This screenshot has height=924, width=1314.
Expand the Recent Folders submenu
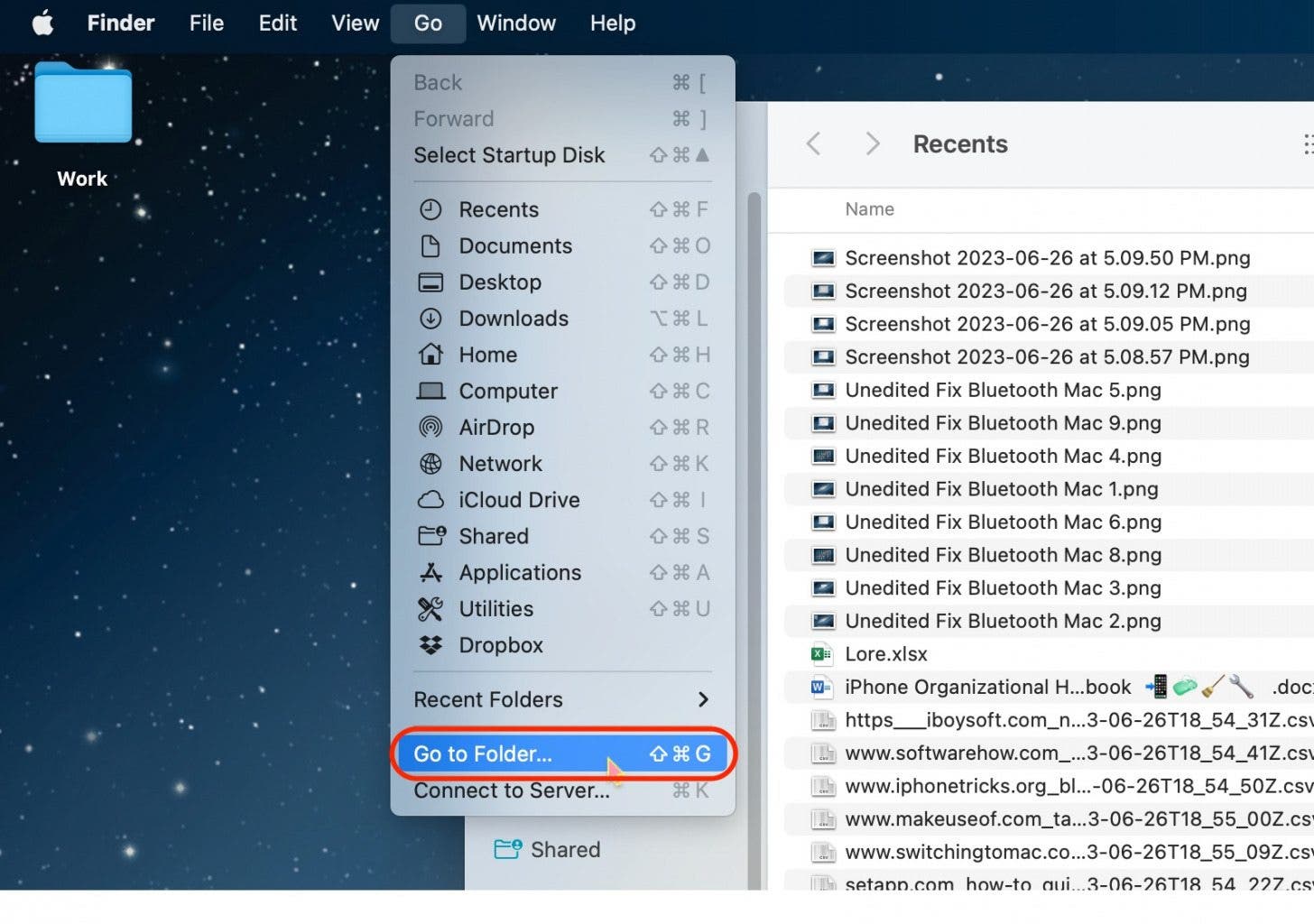(561, 699)
